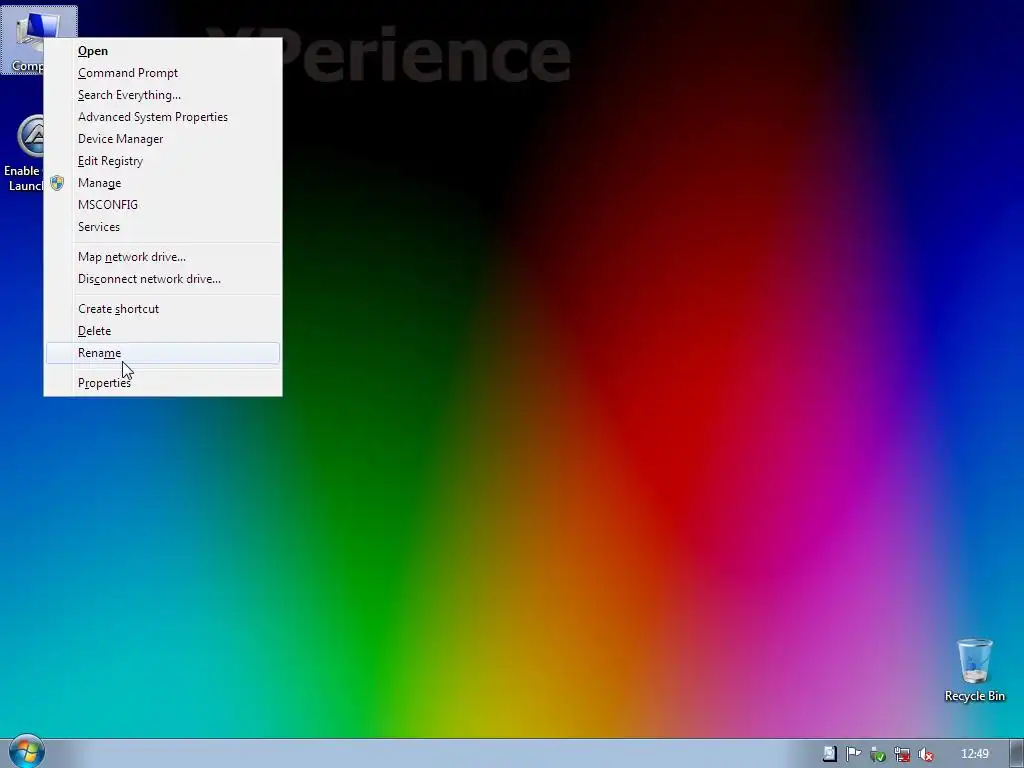Choose Edit Registry option
The image size is (1024, 768).
pyautogui.click(x=163, y=161)
